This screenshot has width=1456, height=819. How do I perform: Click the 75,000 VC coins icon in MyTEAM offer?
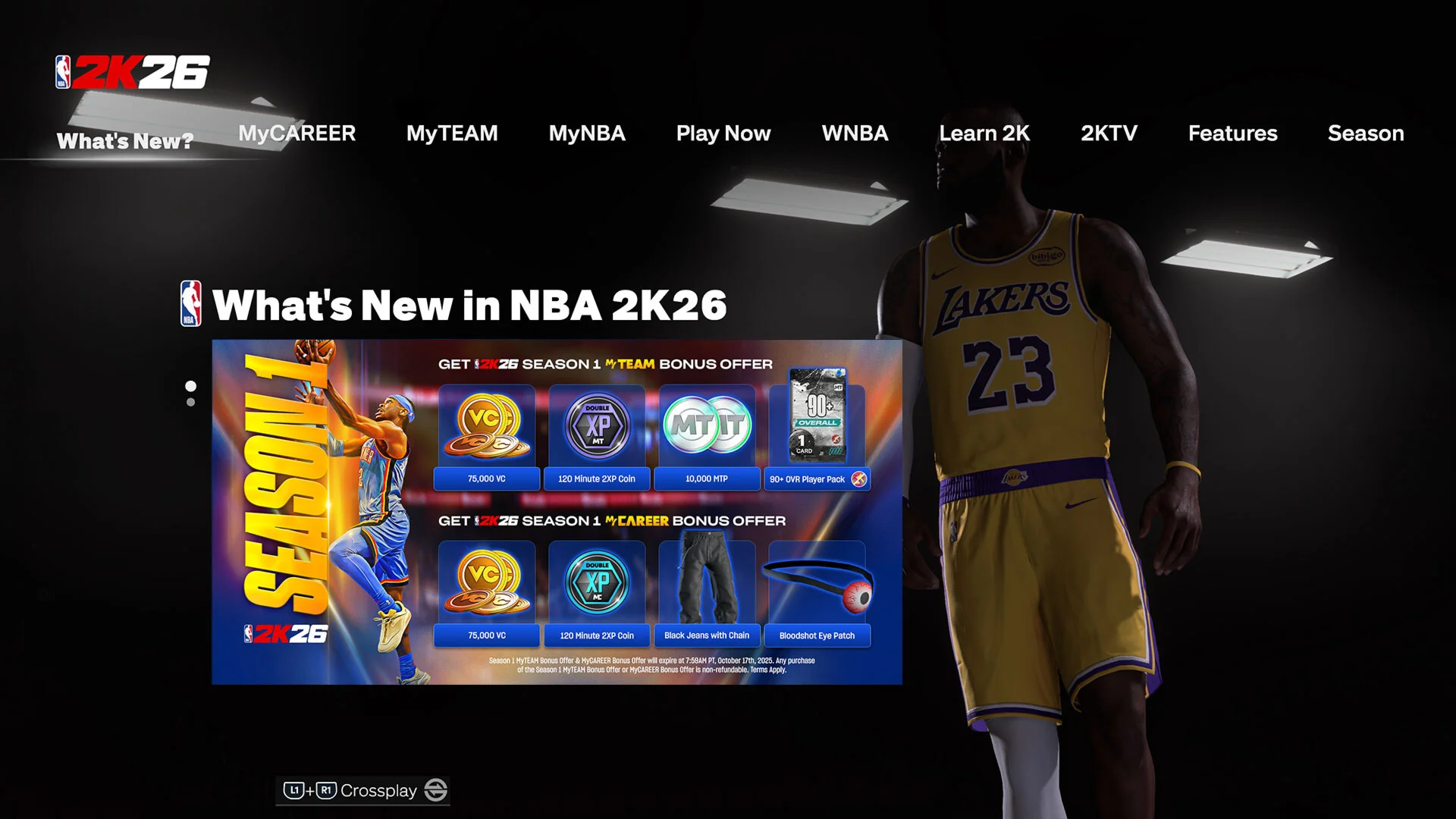(487, 426)
